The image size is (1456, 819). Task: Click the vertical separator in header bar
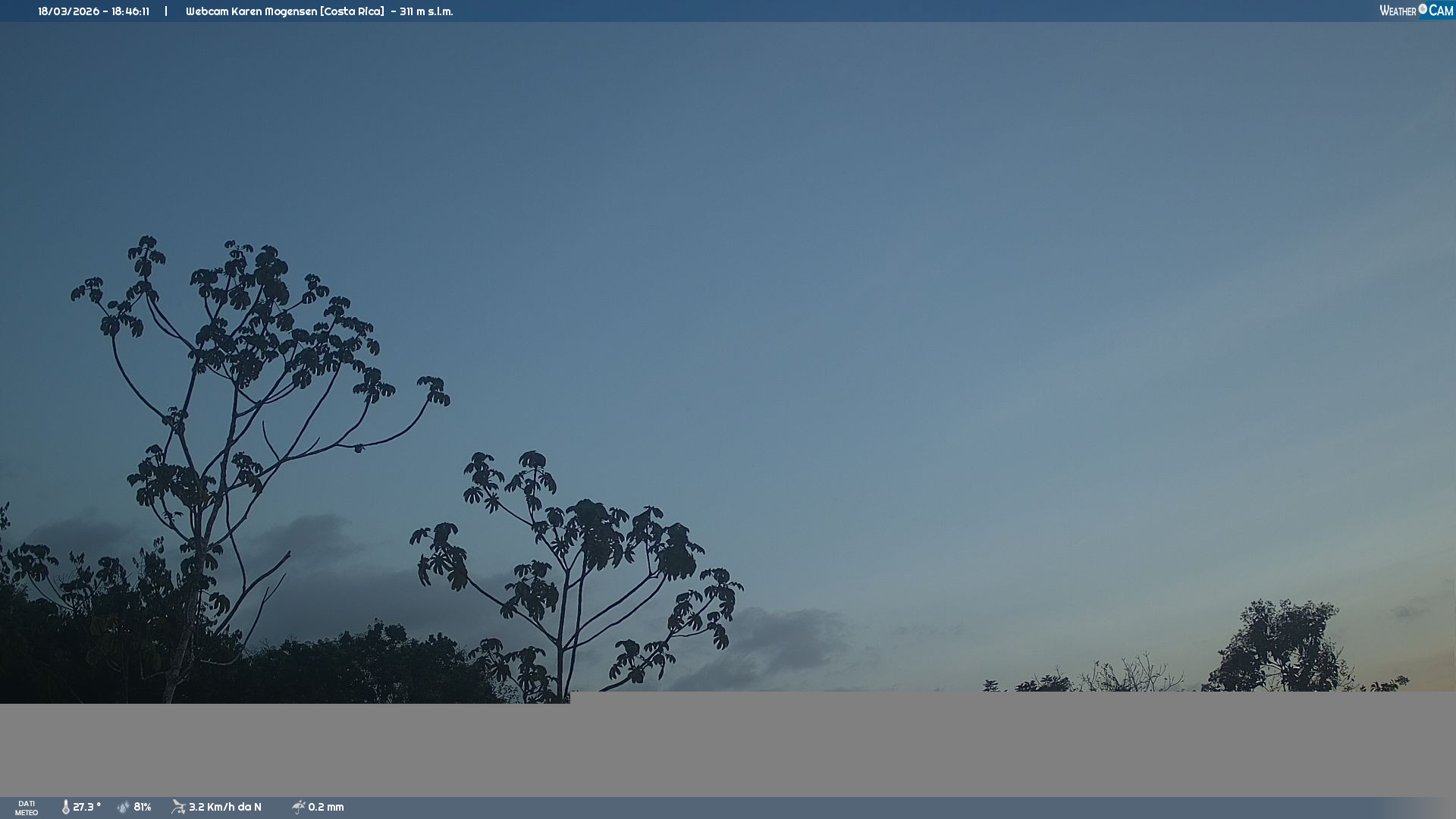tap(166, 11)
